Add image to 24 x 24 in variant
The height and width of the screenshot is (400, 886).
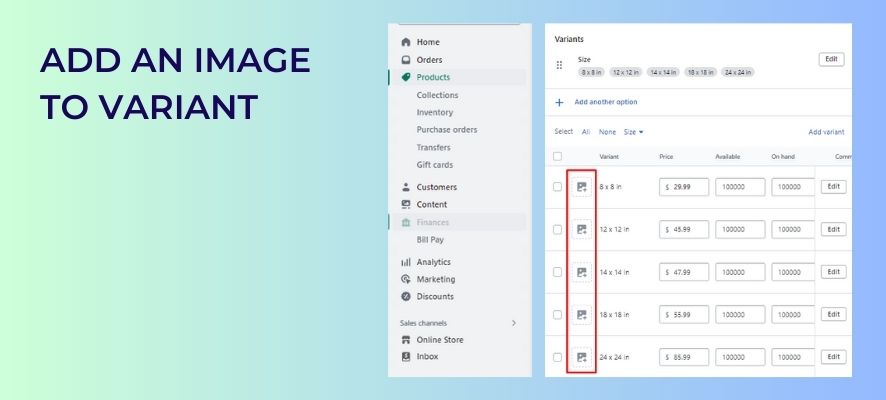coord(581,357)
